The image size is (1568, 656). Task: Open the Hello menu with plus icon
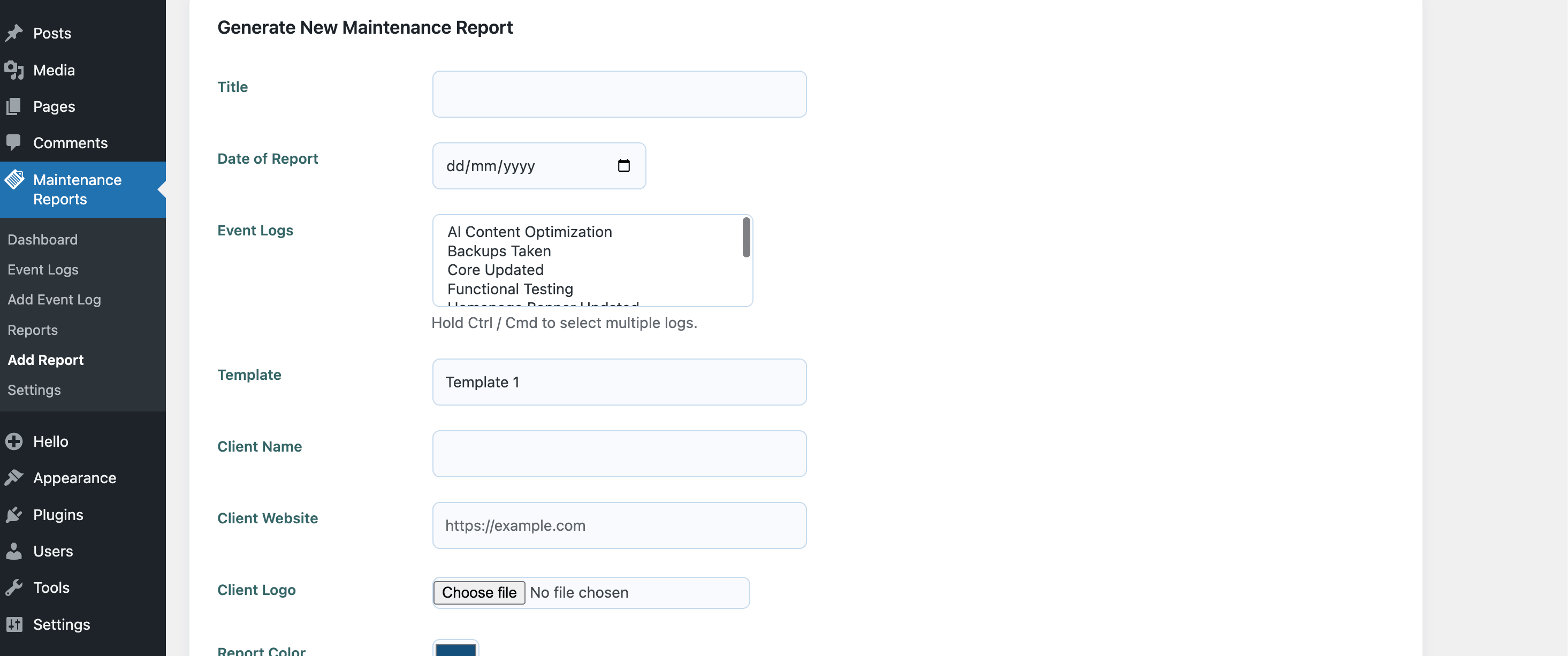[x=15, y=441]
